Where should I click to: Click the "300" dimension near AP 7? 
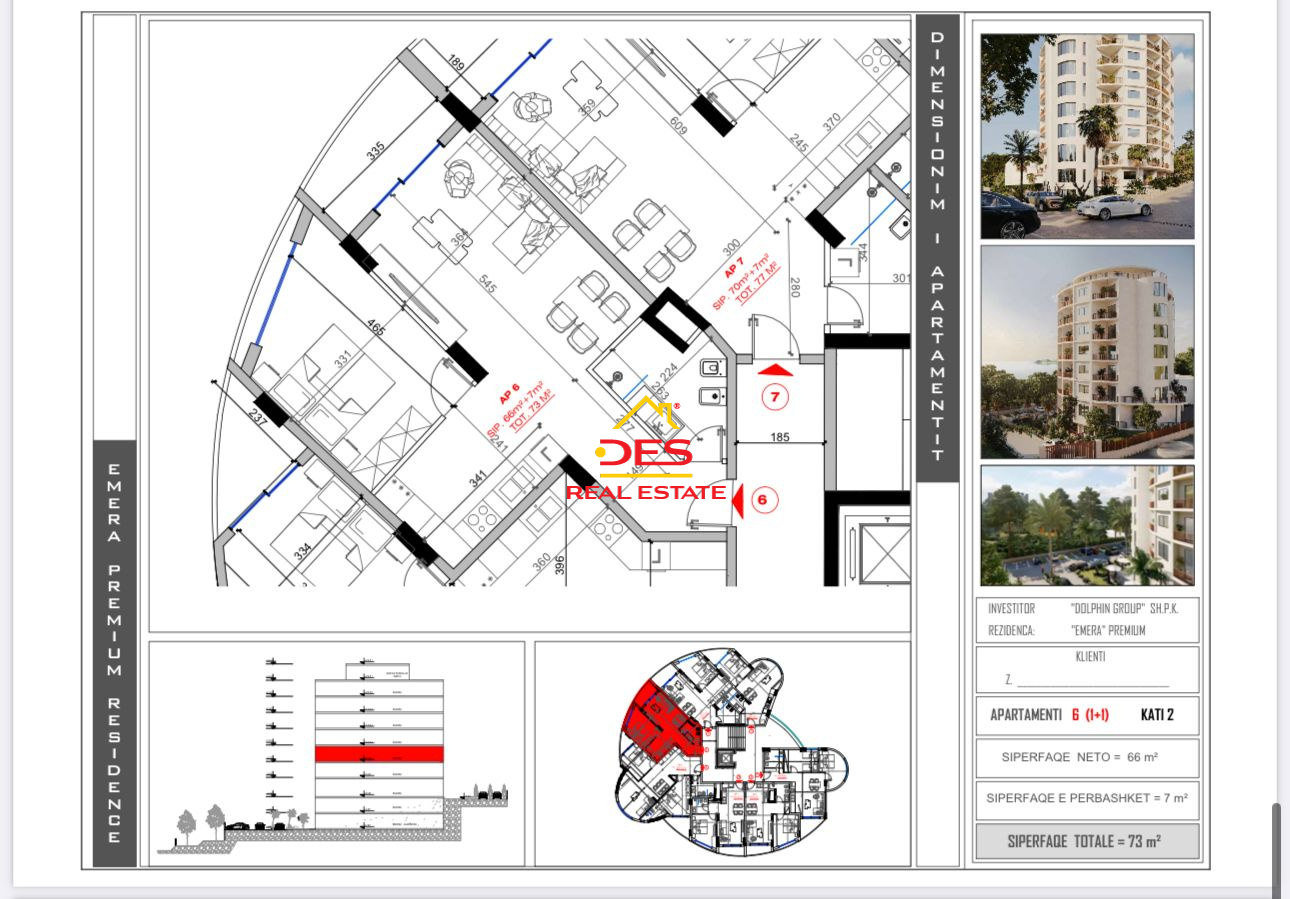coord(732,246)
